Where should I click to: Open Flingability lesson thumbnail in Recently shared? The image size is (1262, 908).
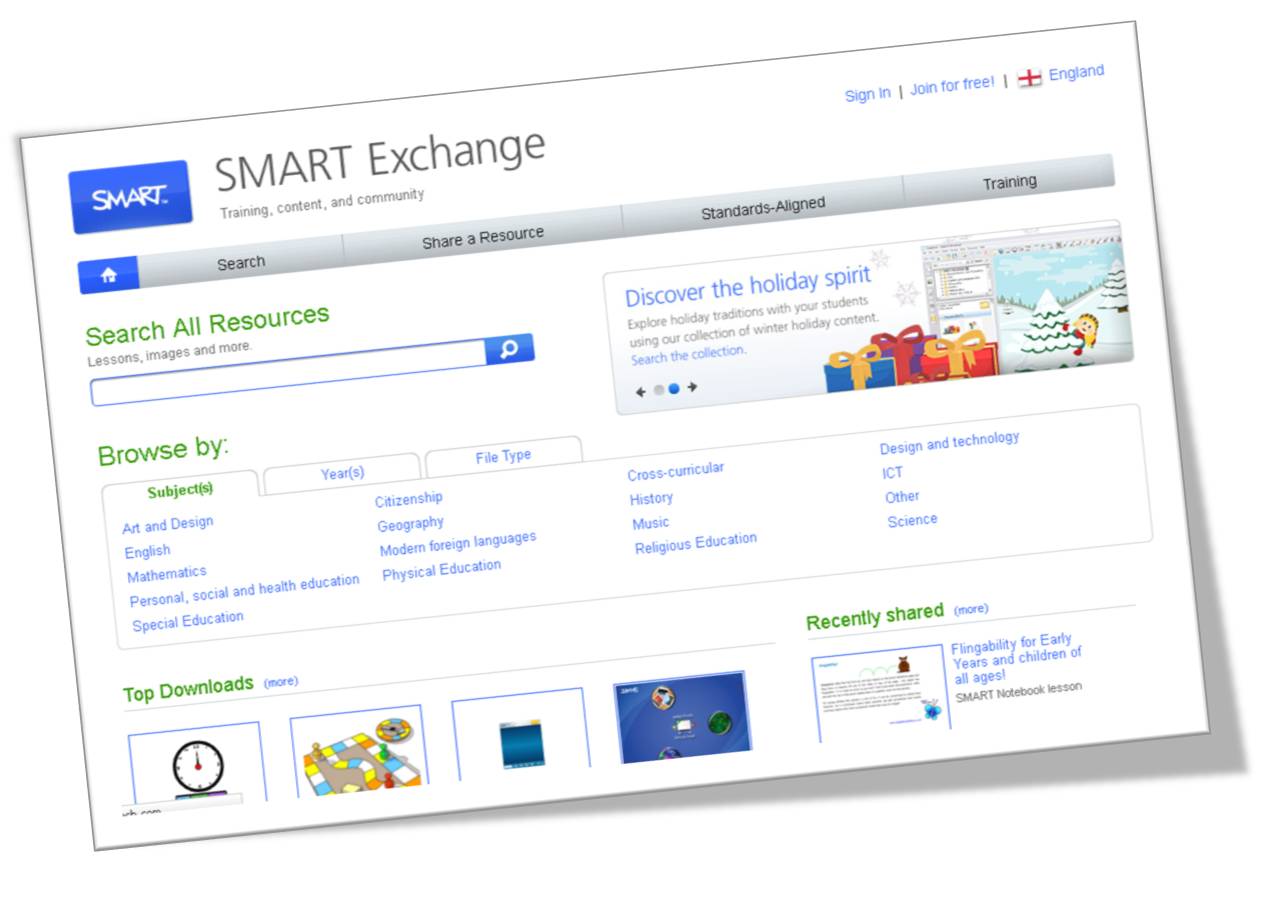[x=881, y=694]
